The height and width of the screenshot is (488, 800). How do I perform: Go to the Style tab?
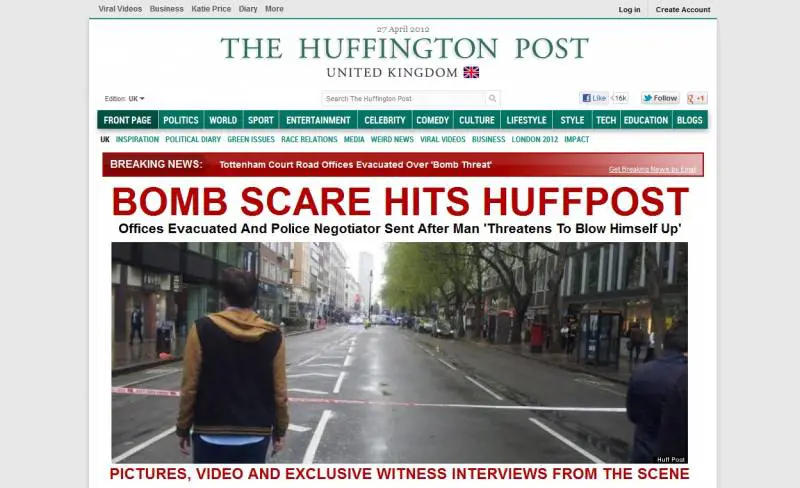tap(572, 120)
